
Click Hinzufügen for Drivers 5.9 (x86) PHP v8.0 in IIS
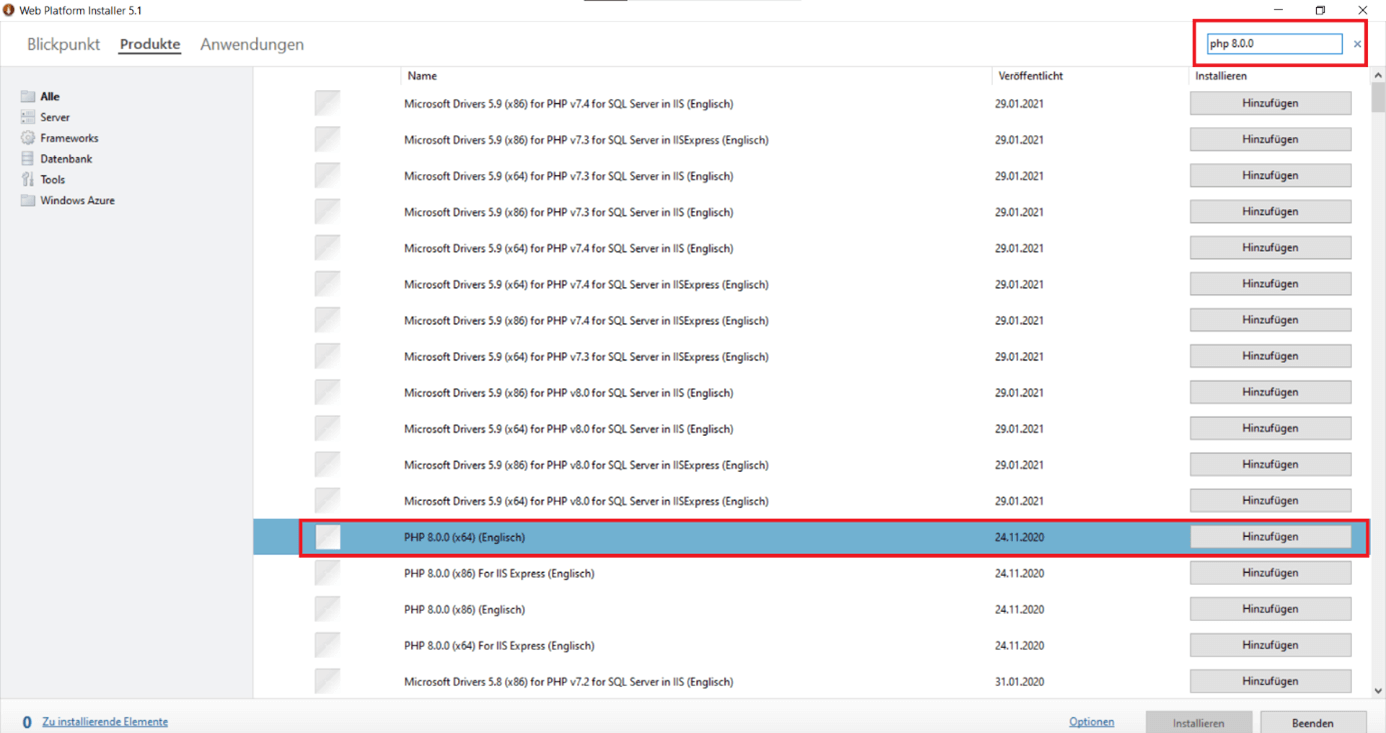click(x=1270, y=392)
